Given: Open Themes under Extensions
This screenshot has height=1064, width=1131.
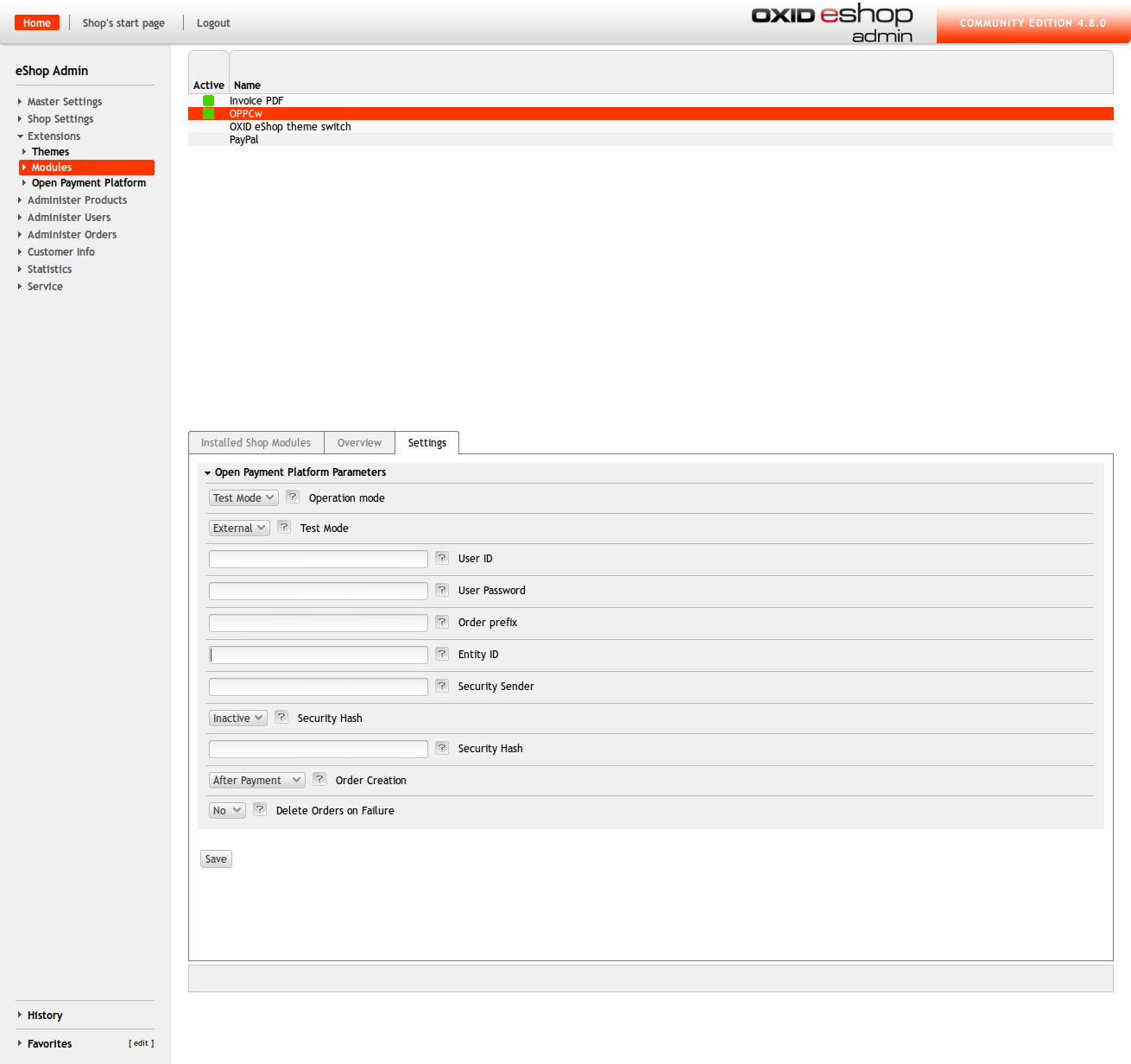Looking at the screenshot, I should pyautogui.click(x=50, y=152).
